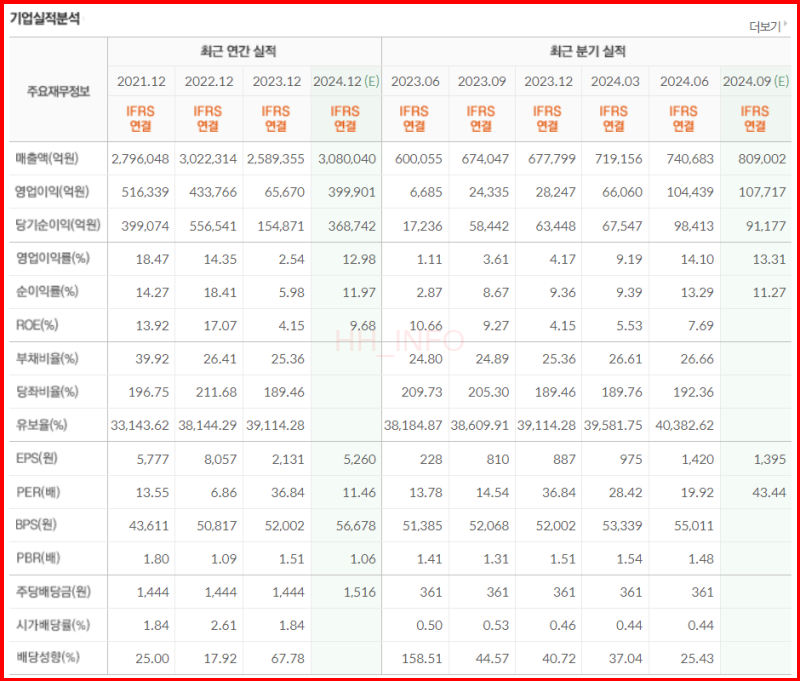
Task: Click the dividend value 1,516
Action: [360, 593]
